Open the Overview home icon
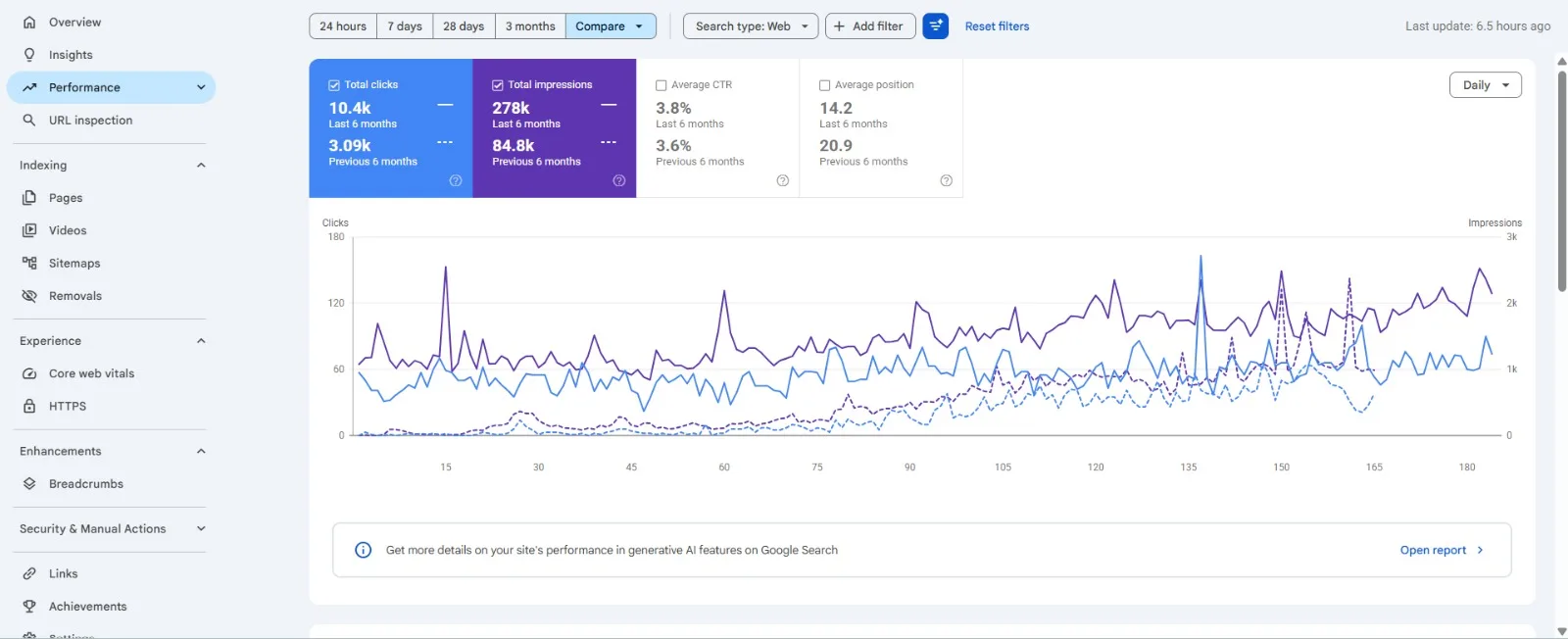The image size is (1568, 639). (29, 22)
